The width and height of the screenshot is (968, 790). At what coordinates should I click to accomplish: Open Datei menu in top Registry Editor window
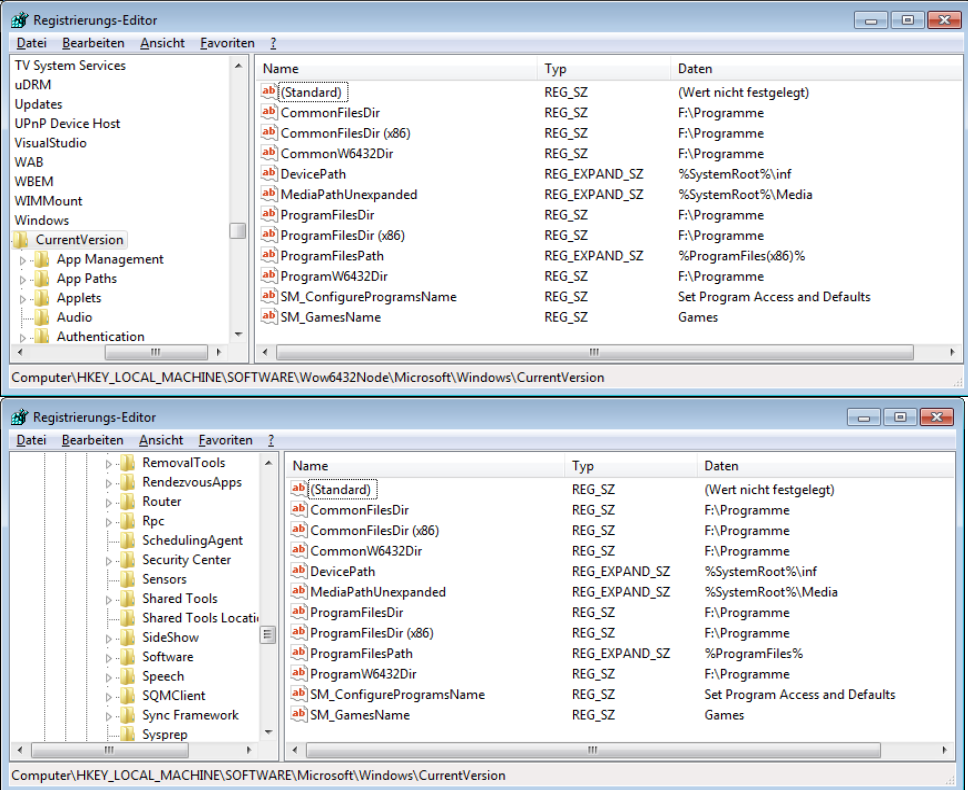(x=31, y=43)
